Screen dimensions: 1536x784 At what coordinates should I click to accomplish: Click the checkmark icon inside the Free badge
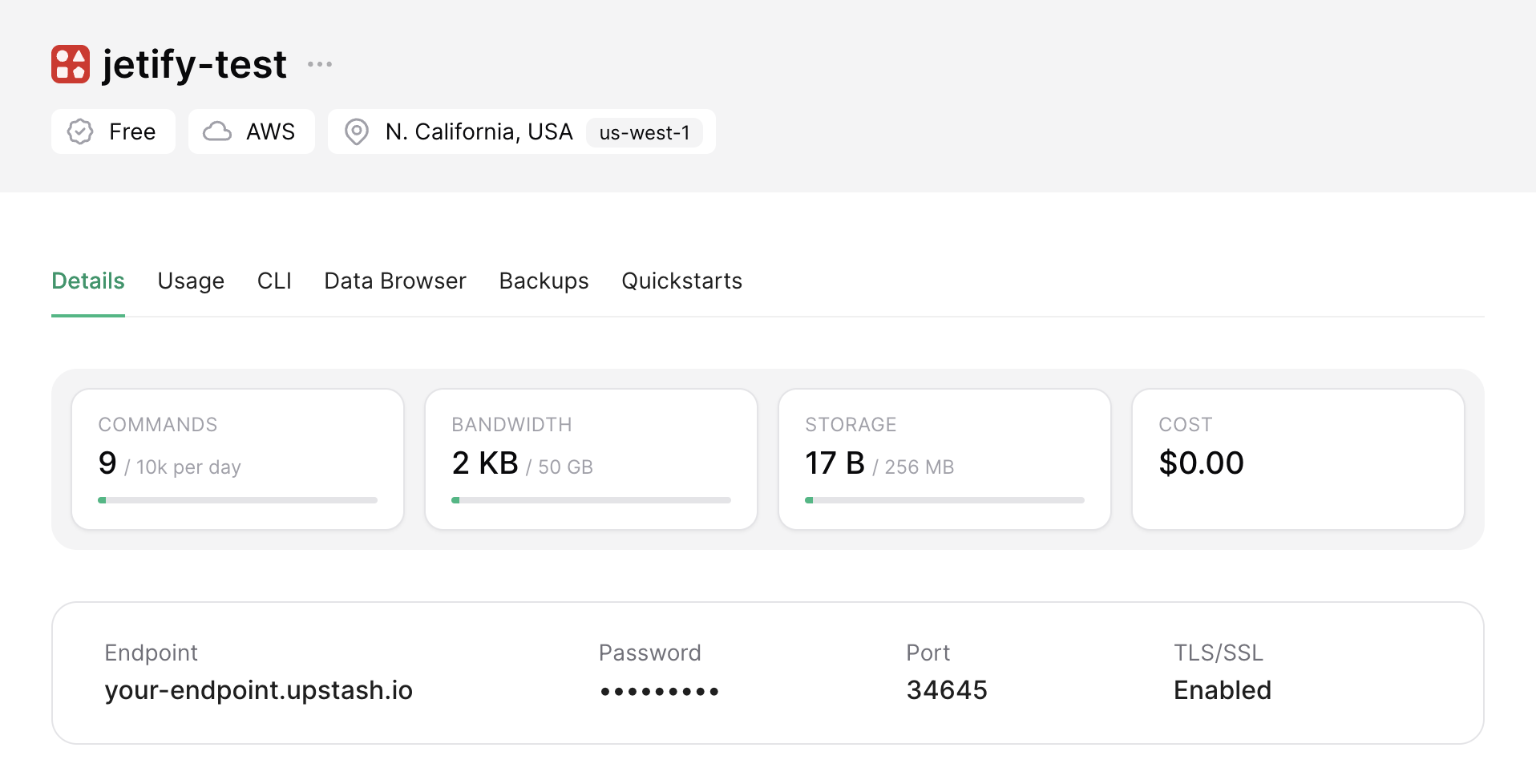(x=80, y=131)
